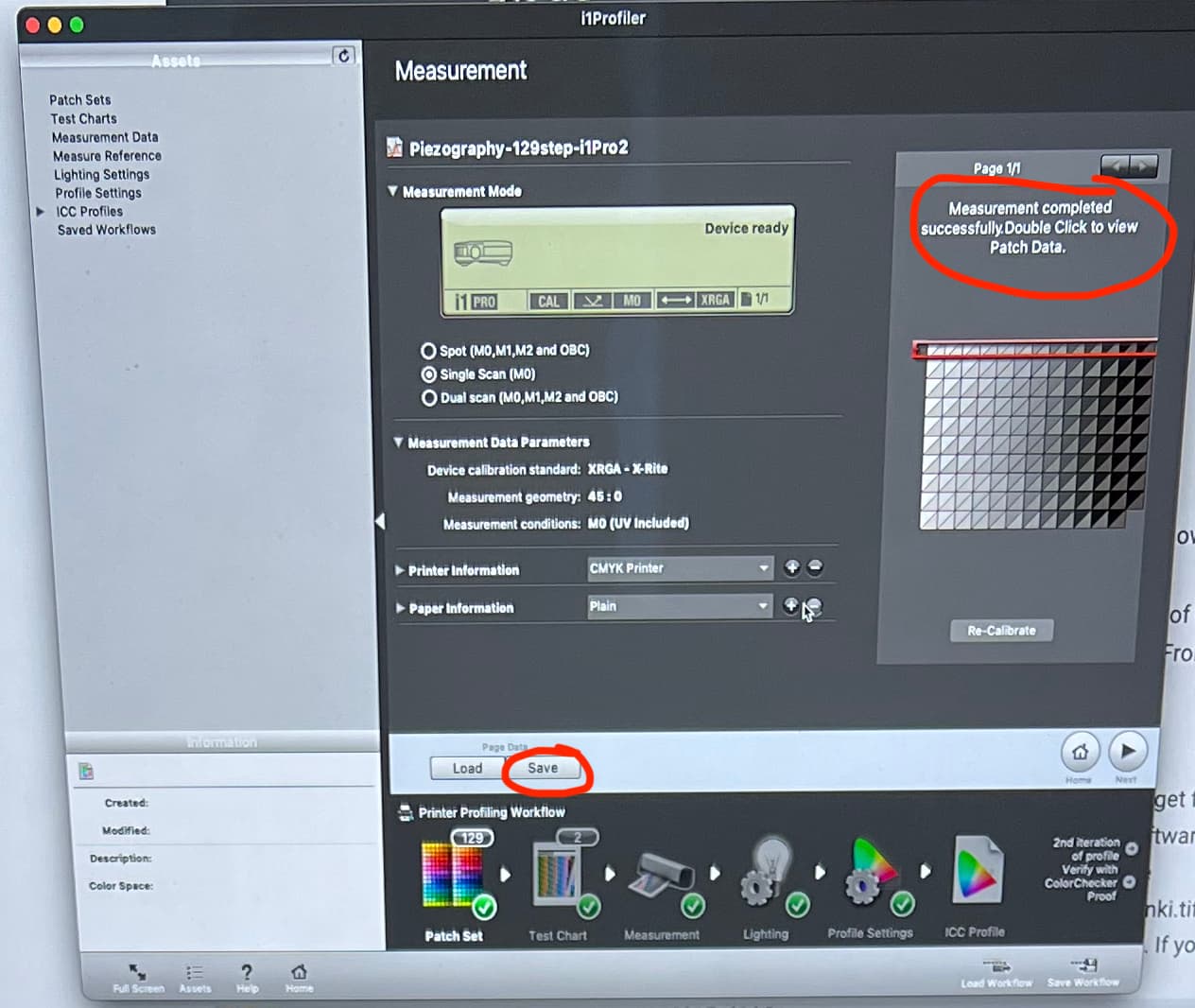The height and width of the screenshot is (1008, 1195).
Task: Remove printer information with minus icon
Action: (815, 567)
